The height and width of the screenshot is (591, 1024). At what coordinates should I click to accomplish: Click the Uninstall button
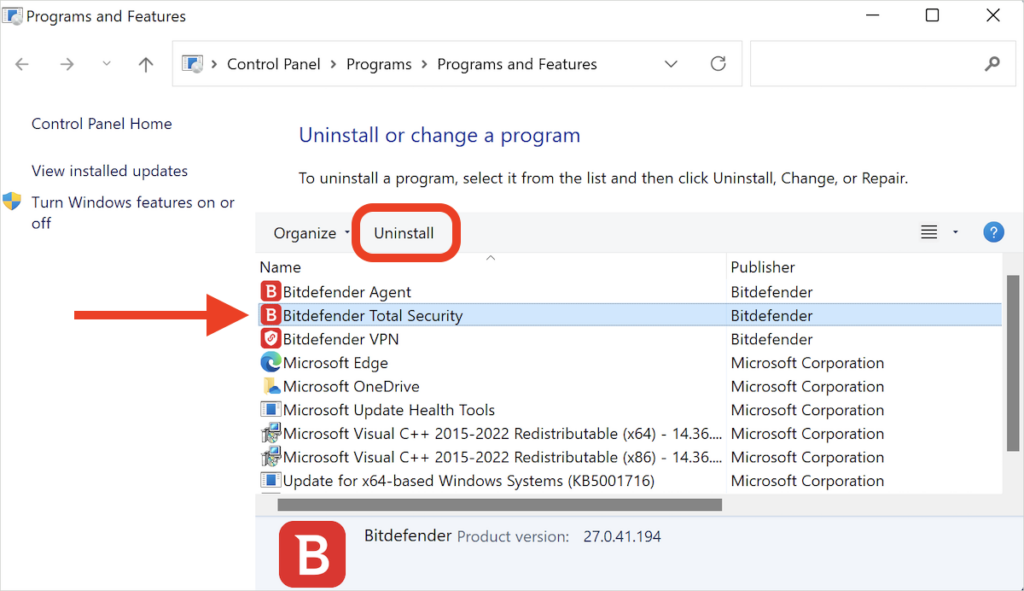click(x=405, y=232)
